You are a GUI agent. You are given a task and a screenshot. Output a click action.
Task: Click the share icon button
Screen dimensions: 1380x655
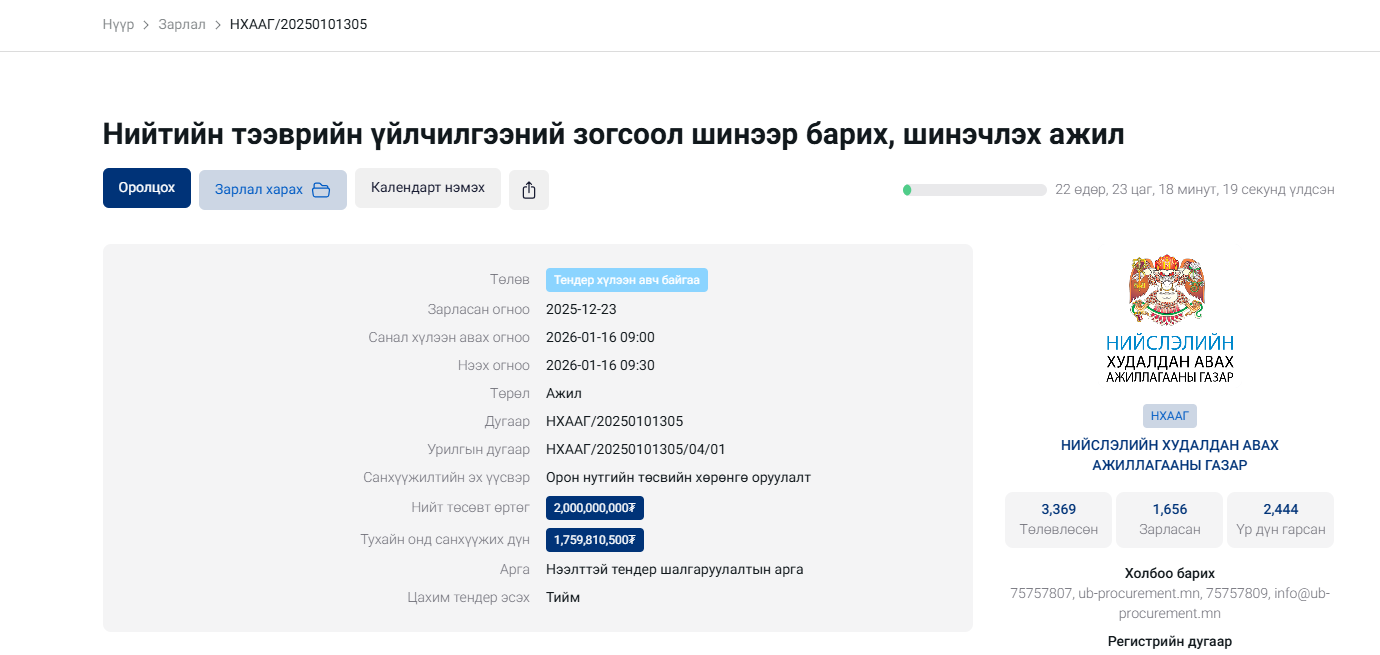tap(529, 190)
